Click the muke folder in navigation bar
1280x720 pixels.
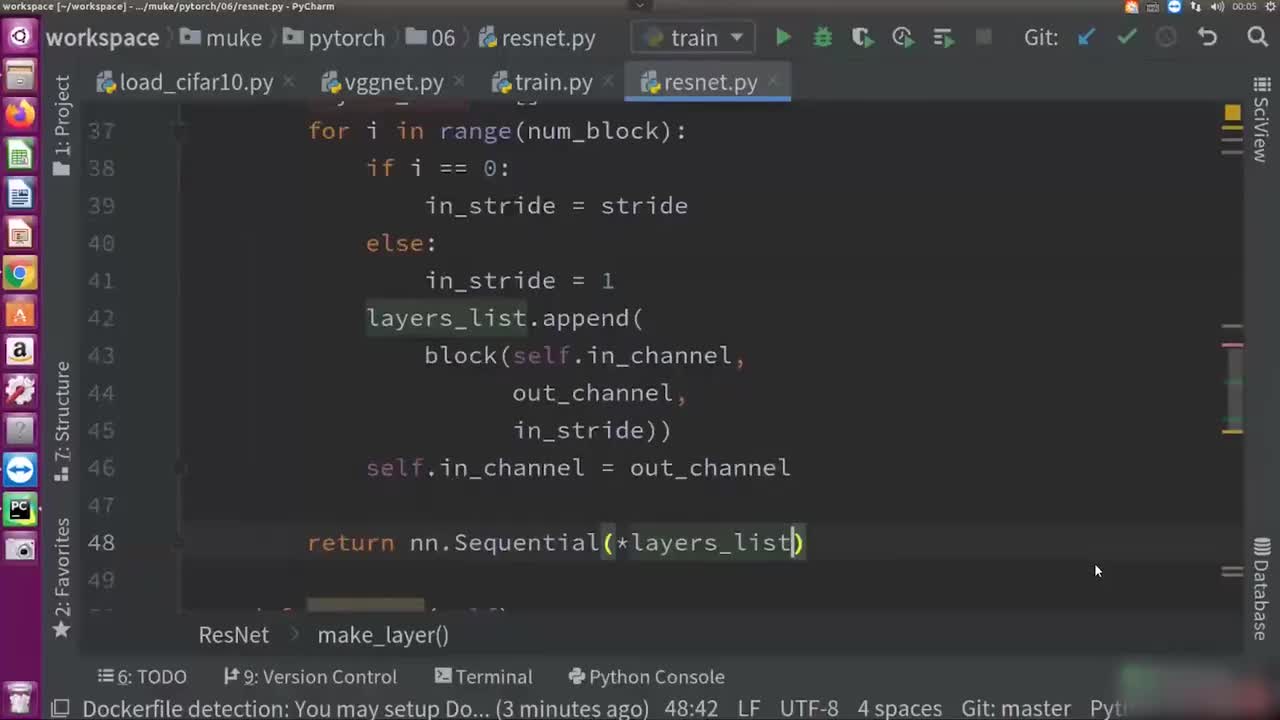(221, 38)
